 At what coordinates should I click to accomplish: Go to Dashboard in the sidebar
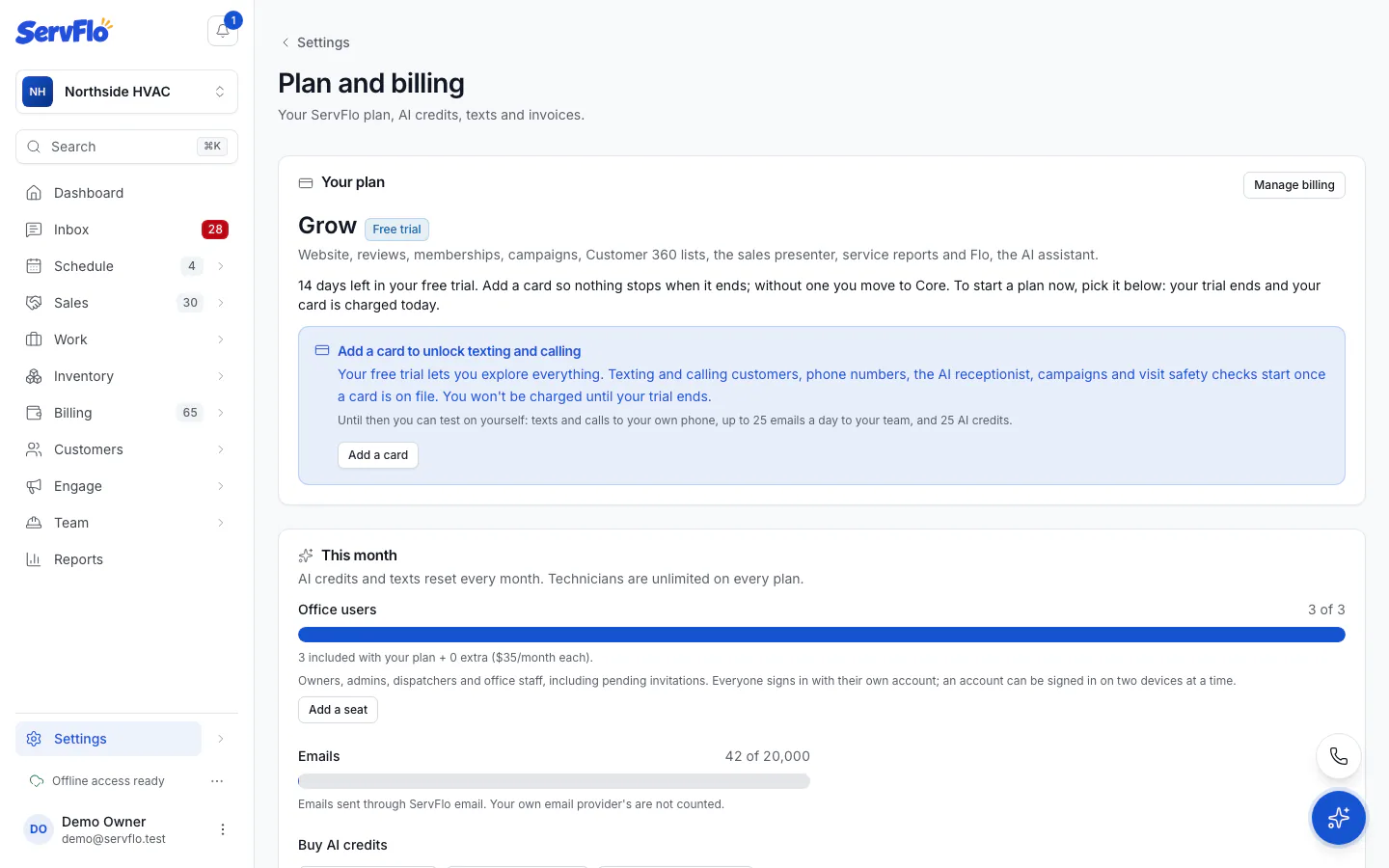pyautogui.click(x=126, y=193)
